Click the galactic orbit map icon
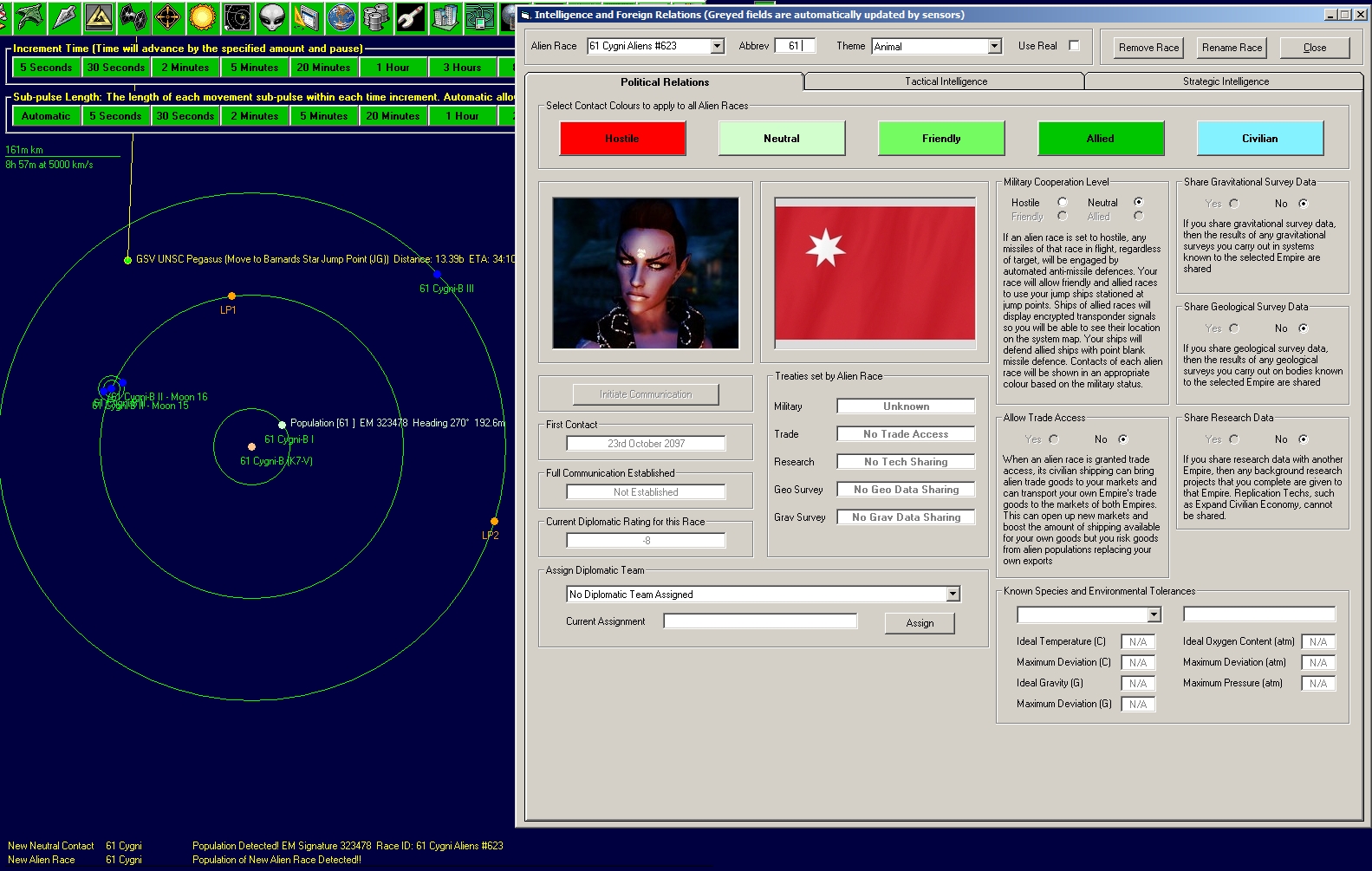The image size is (1372, 871). (x=237, y=16)
